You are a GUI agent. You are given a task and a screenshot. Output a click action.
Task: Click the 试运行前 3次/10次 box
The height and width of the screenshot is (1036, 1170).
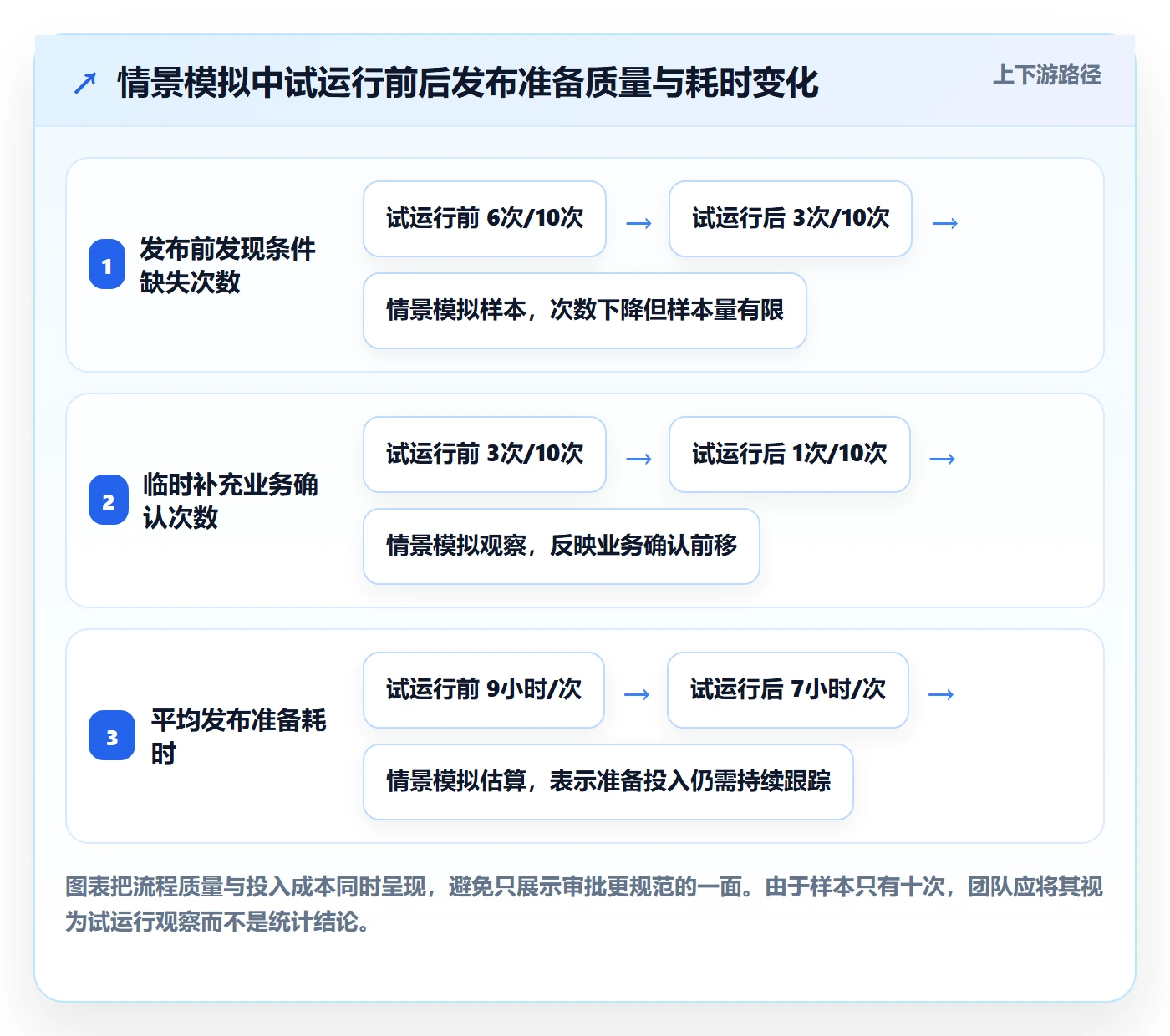coord(485,455)
